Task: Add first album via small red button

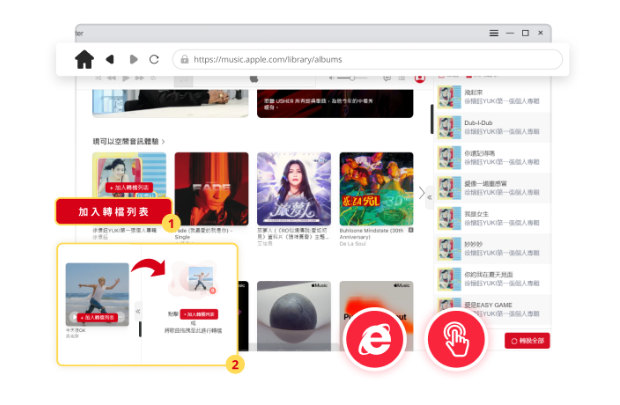Action: [129, 187]
